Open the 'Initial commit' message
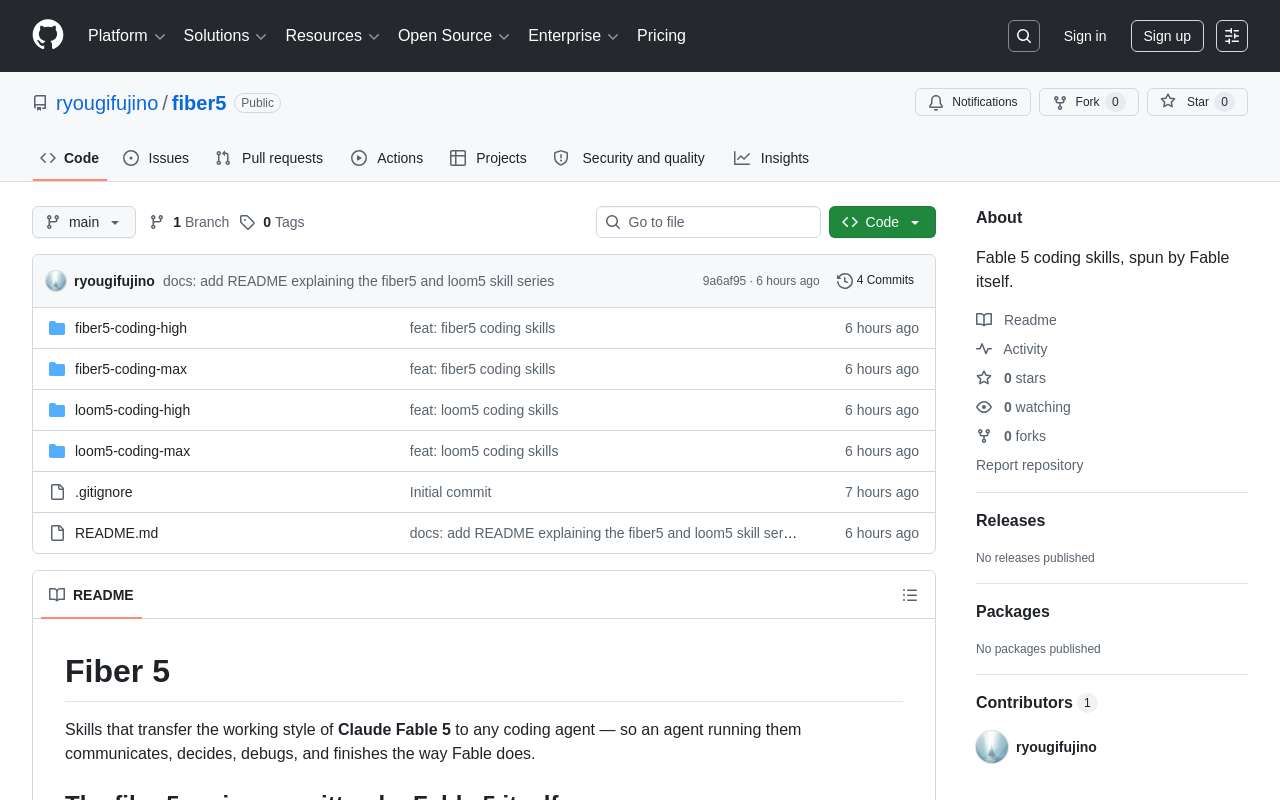This screenshot has height=800, width=1280. click(x=450, y=492)
